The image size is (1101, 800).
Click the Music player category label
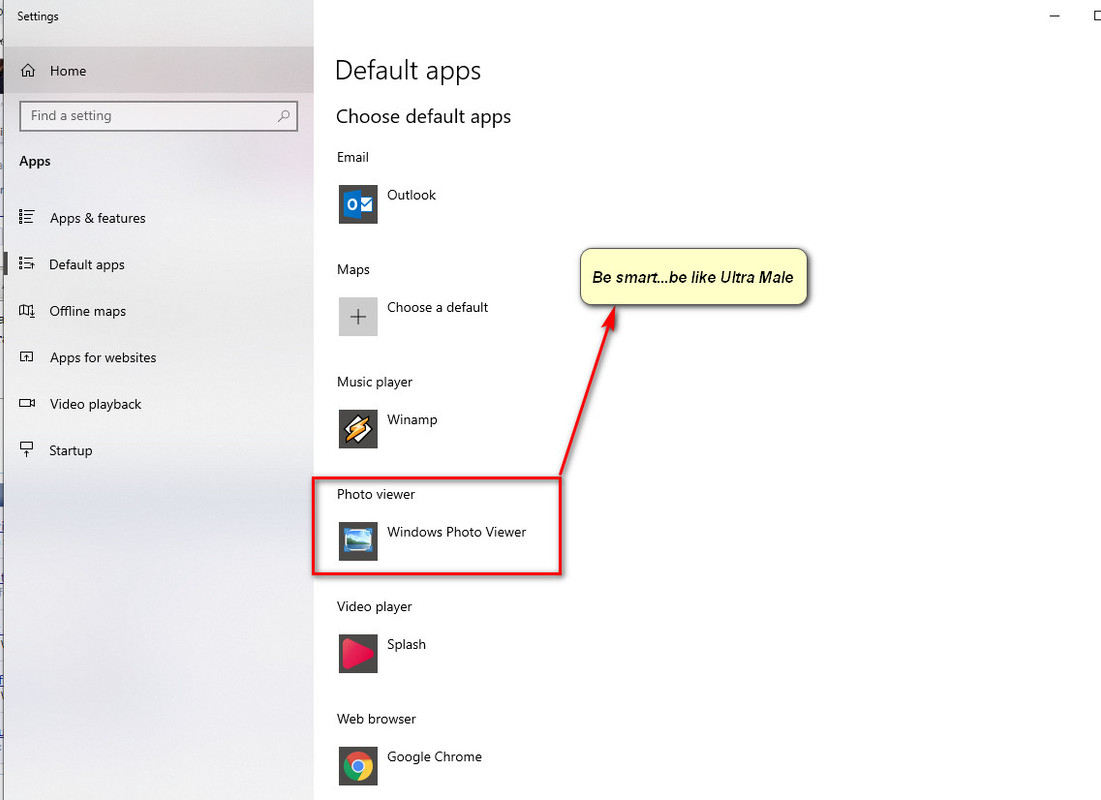pyautogui.click(x=375, y=382)
